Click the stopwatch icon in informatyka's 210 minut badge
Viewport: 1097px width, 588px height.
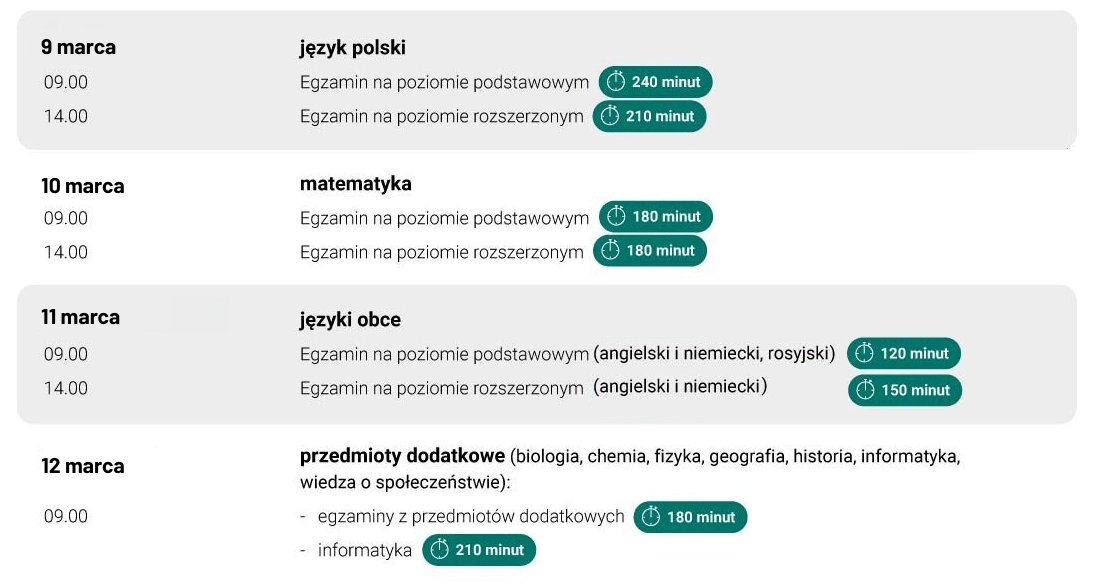pos(440,550)
